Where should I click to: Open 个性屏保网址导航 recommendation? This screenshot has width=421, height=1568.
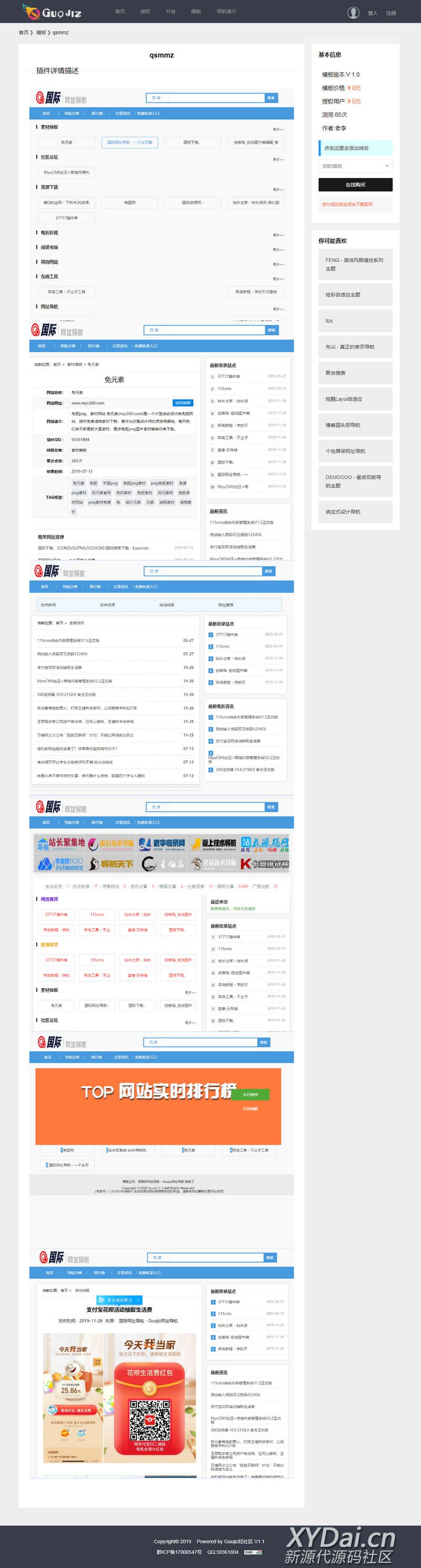pos(355,451)
